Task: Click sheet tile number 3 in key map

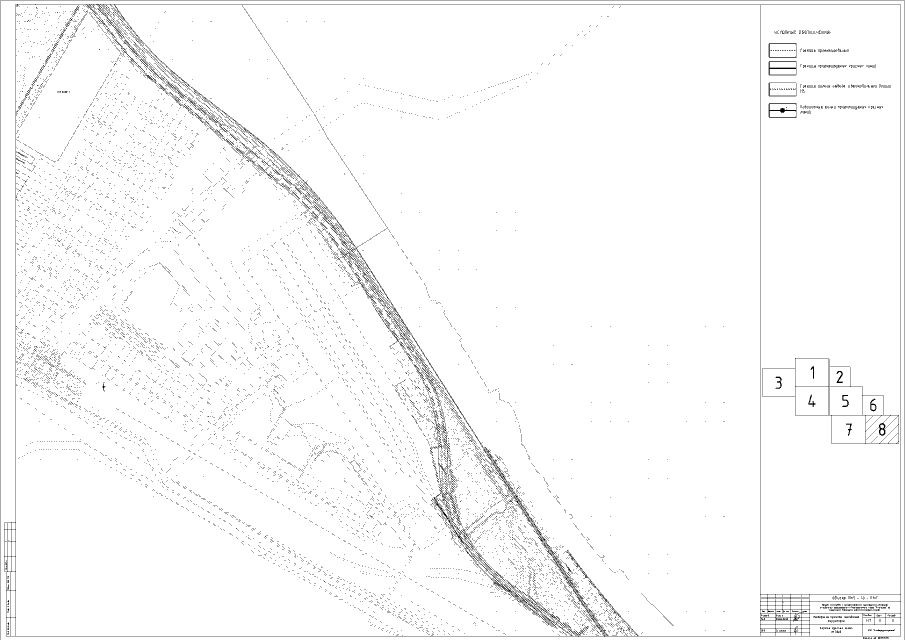Action: 778,383
